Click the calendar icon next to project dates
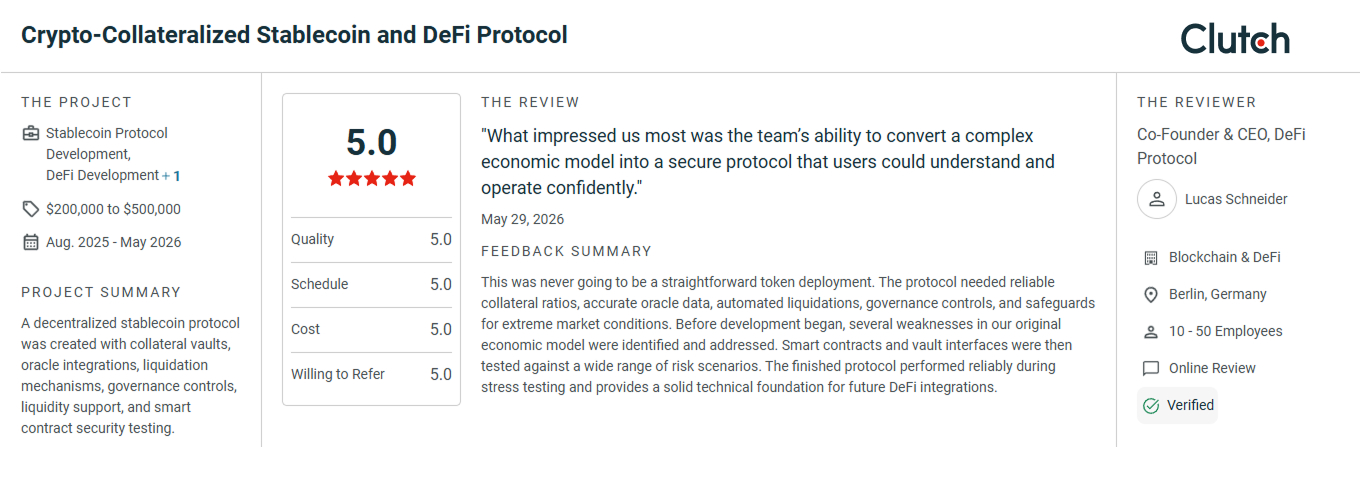This screenshot has width=1370, height=483. click(31, 242)
